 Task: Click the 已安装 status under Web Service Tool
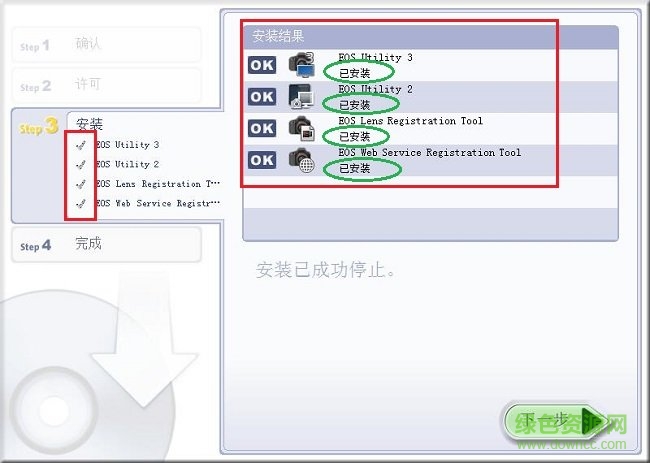click(354, 168)
